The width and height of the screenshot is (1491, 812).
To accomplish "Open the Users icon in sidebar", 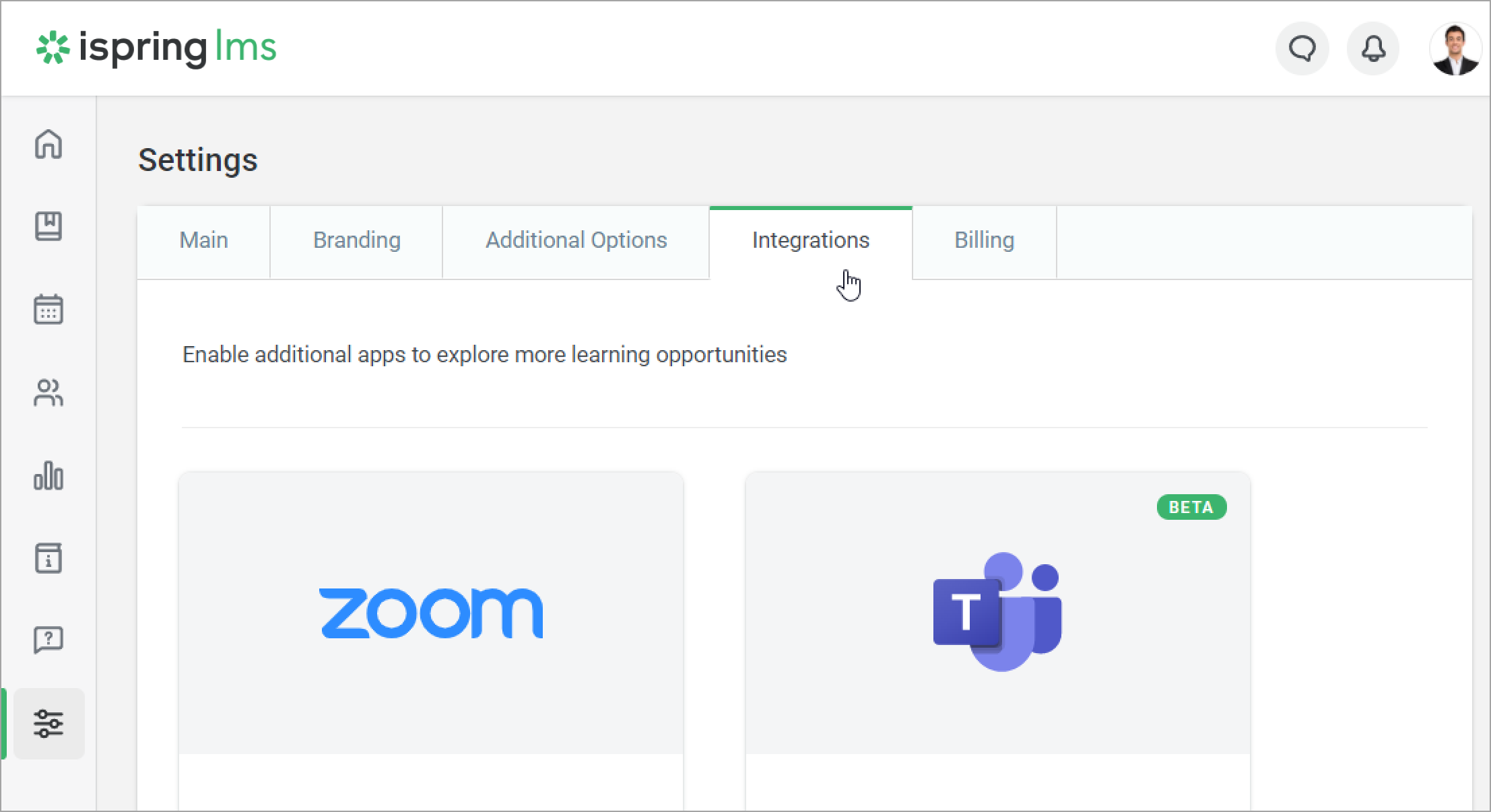I will pyautogui.click(x=48, y=393).
